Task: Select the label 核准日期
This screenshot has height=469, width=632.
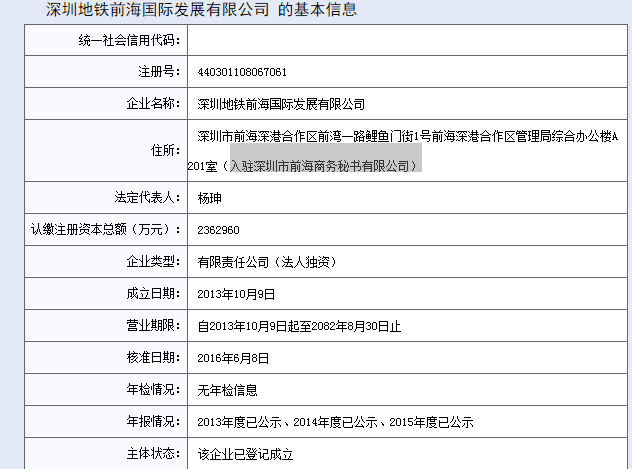Action: click(153, 357)
